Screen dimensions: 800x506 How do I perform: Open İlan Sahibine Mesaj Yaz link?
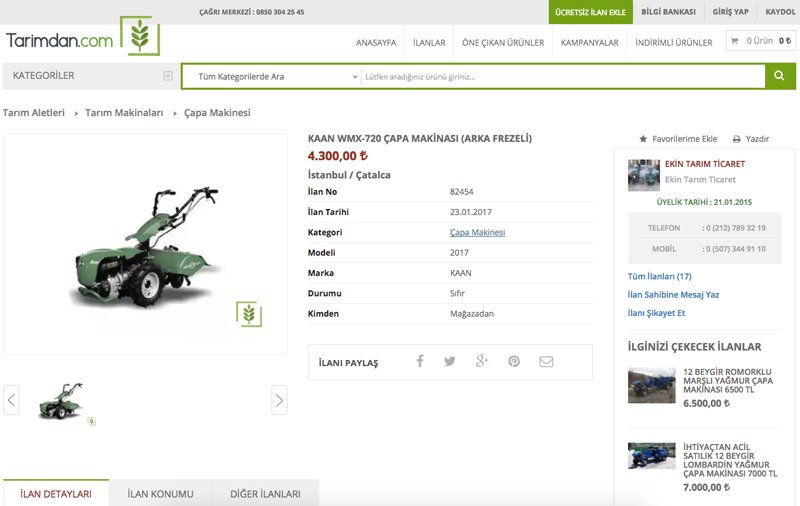(x=672, y=295)
